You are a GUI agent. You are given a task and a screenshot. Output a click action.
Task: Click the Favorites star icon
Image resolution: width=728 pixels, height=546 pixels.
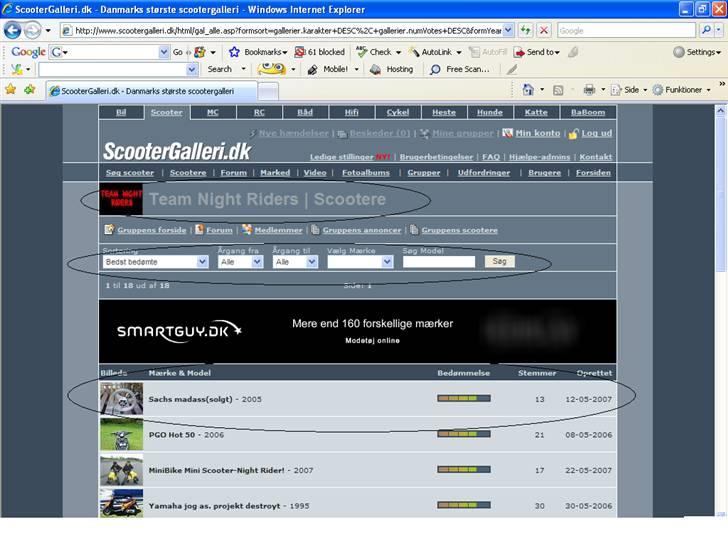(x=10, y=89)
